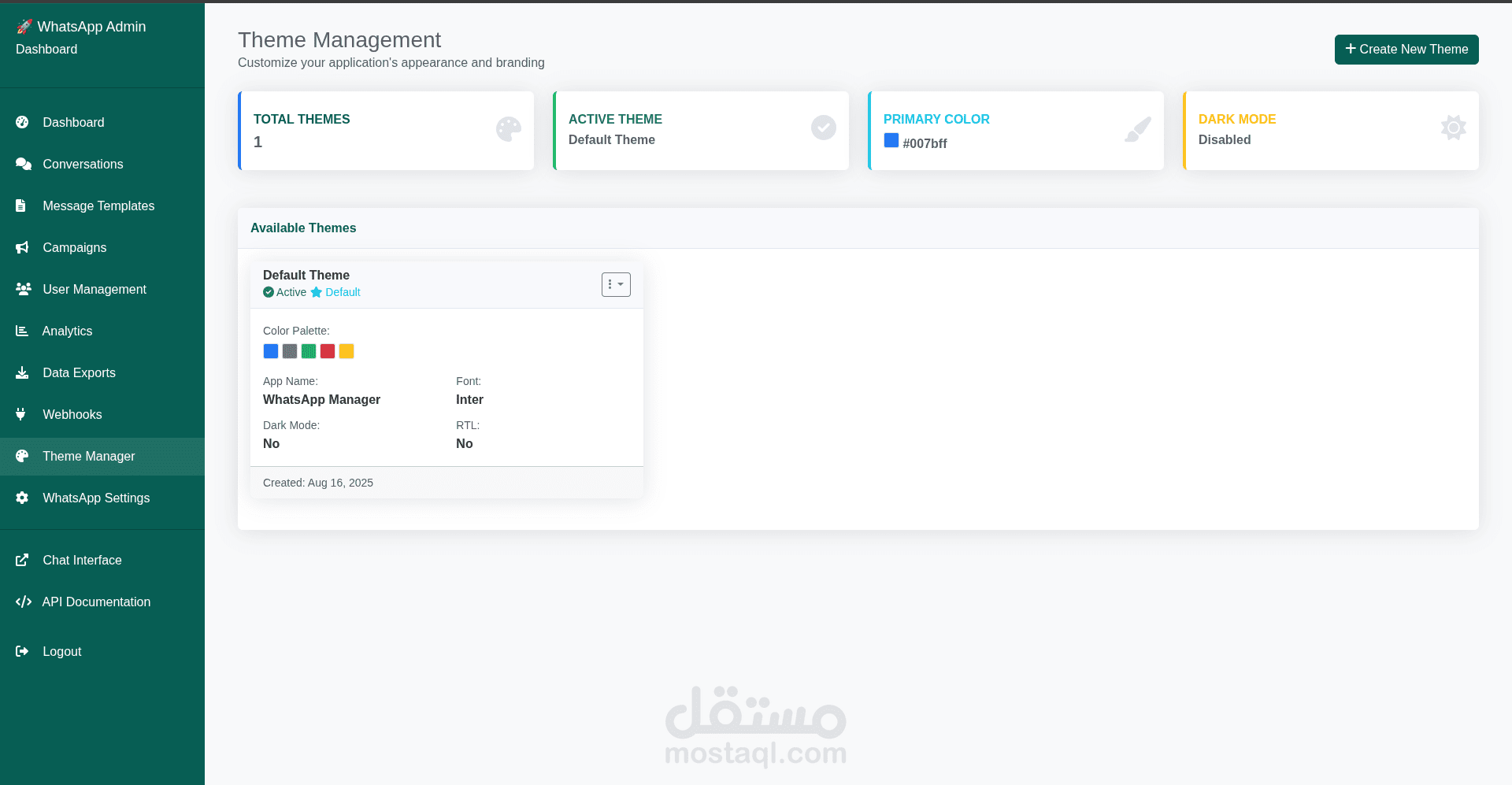Open Webhooks from the sidebar
The width and height of the screenshot is (1512, 785).
102,414
